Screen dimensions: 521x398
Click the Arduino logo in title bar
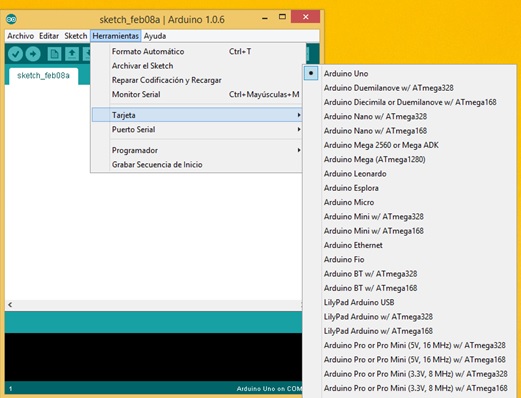11,19
